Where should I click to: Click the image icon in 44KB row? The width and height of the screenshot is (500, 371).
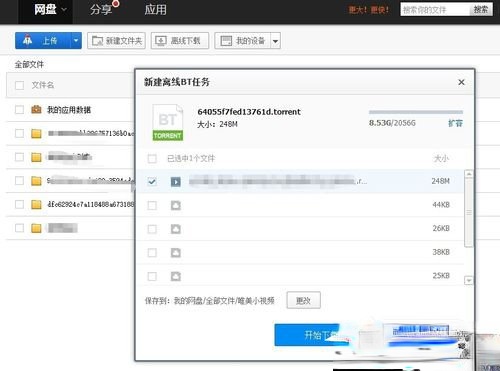tap(176, 205)
